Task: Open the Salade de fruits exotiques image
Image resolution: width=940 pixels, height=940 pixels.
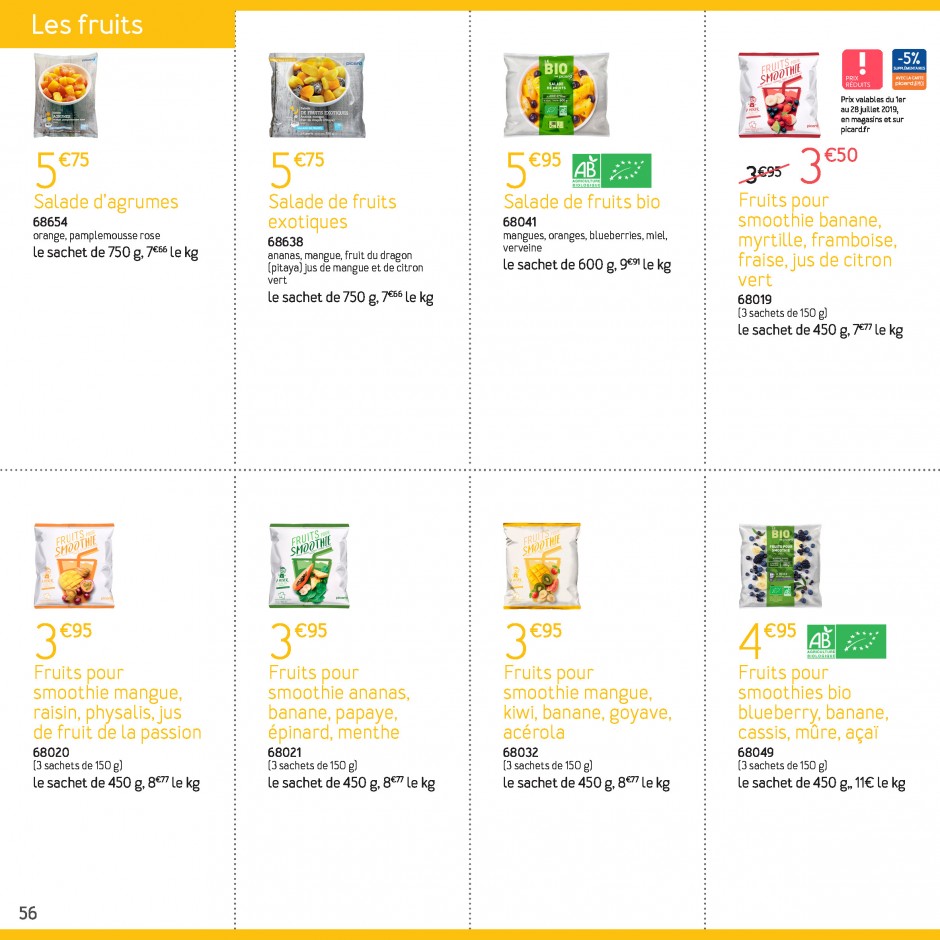Action: 317,95
